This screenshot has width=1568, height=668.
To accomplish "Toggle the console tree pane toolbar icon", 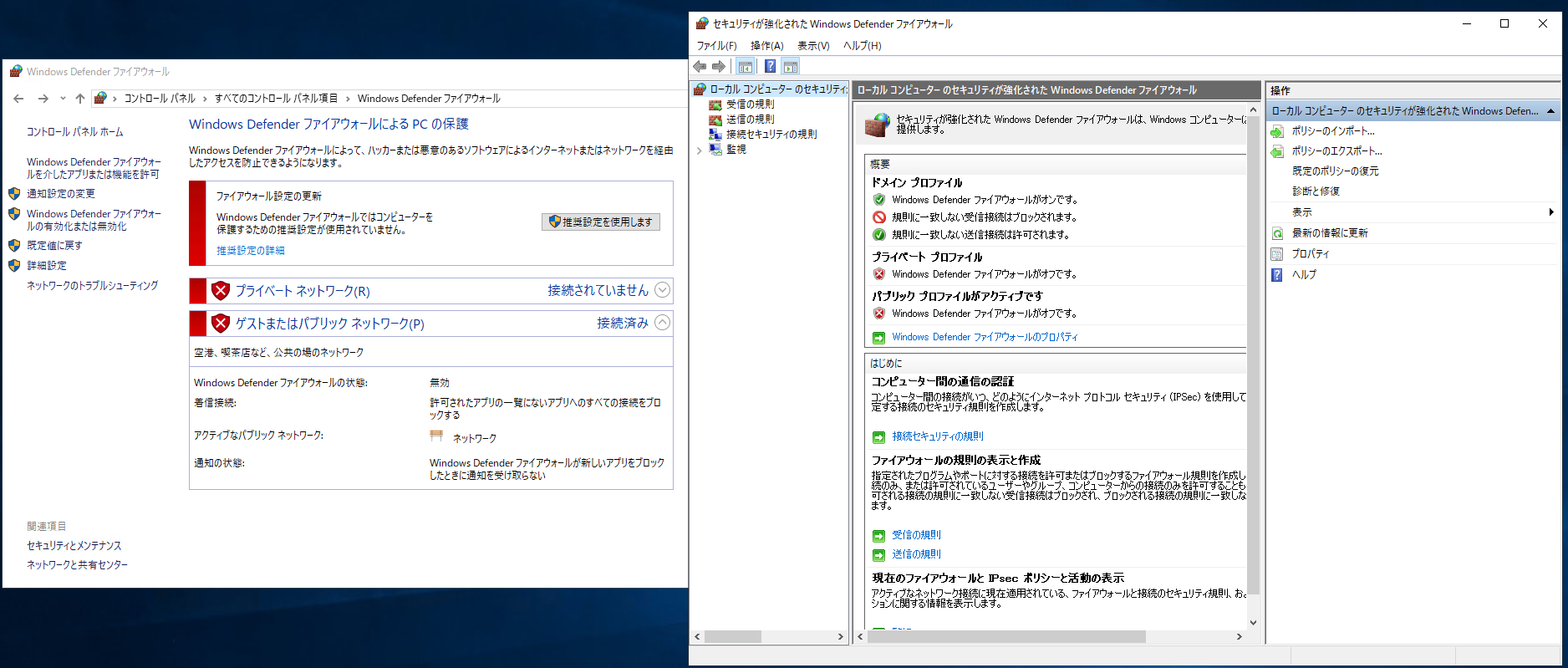I will click(746, 66).
